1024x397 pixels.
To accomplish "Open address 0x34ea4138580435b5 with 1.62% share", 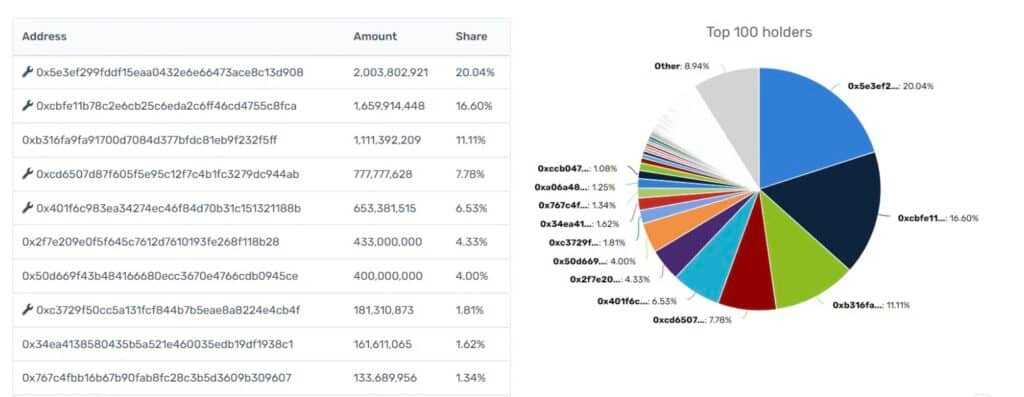I will 157,343.
